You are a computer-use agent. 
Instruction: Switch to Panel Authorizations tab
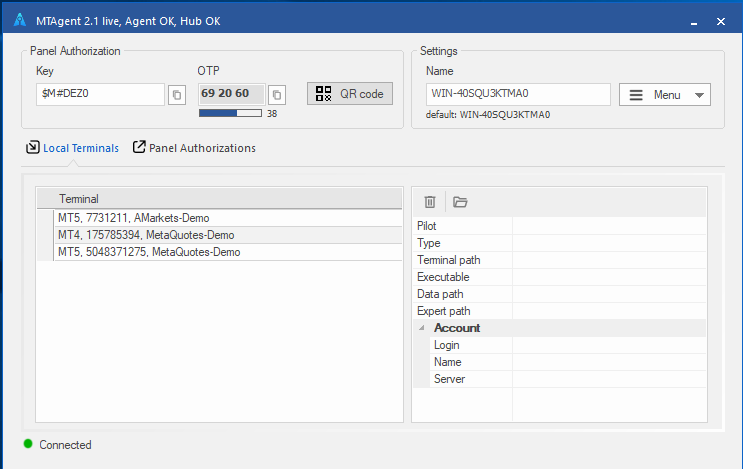[x=202, y=148]
